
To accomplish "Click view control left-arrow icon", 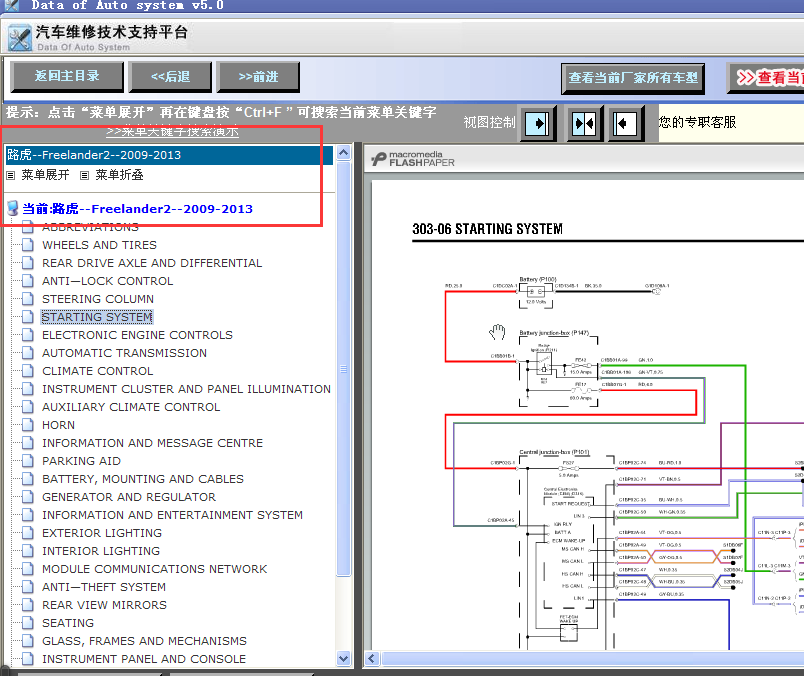I will click(626, 123).
